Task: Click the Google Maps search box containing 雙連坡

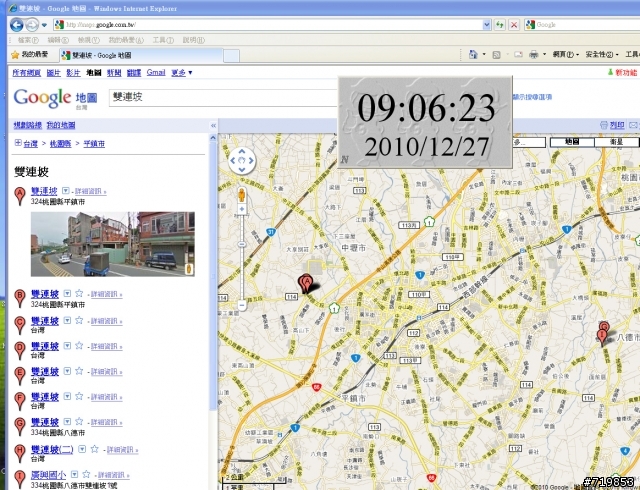Action: coord(223,98)
